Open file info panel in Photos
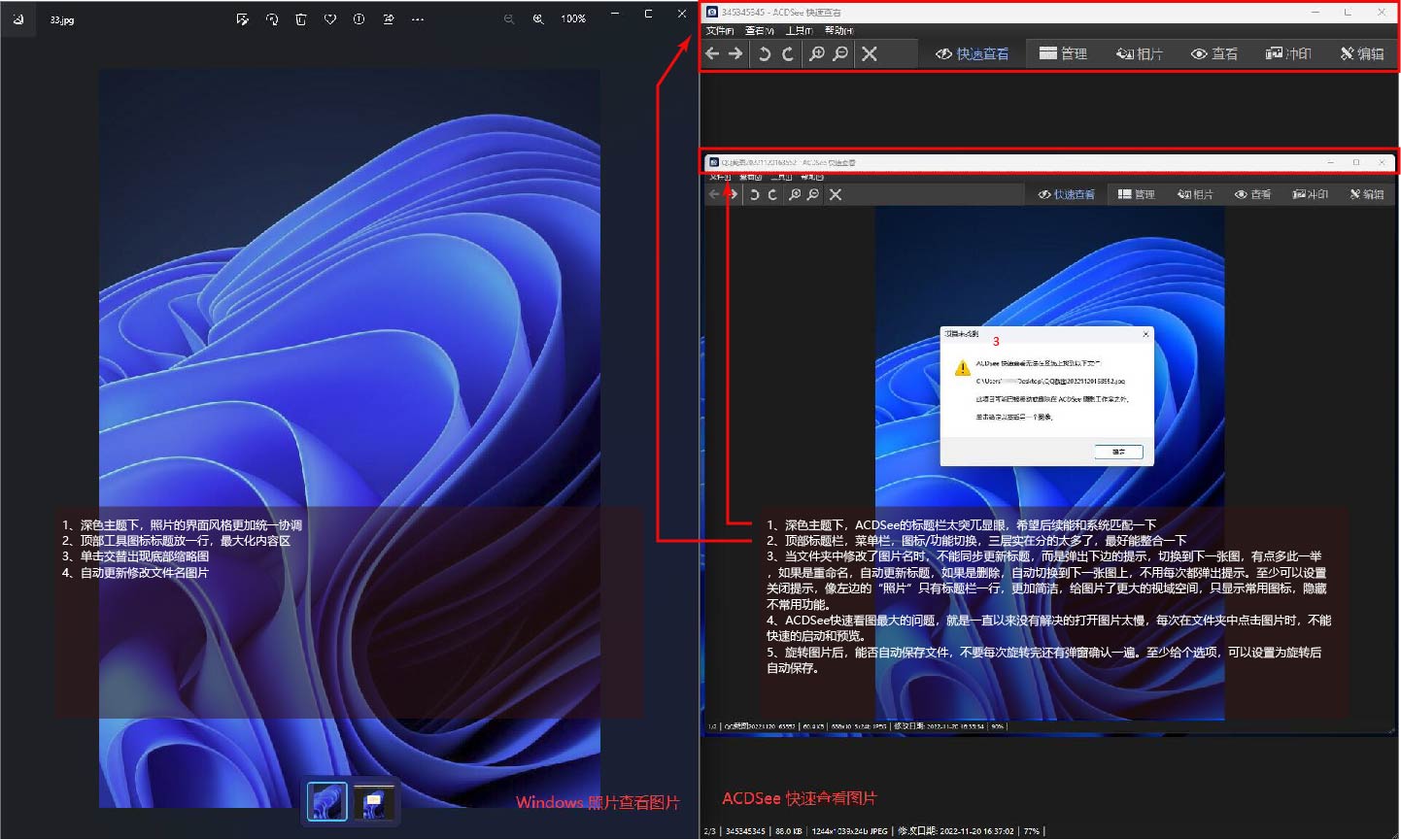The width and height of the screenshot is (1401, 840). point(359,19)
